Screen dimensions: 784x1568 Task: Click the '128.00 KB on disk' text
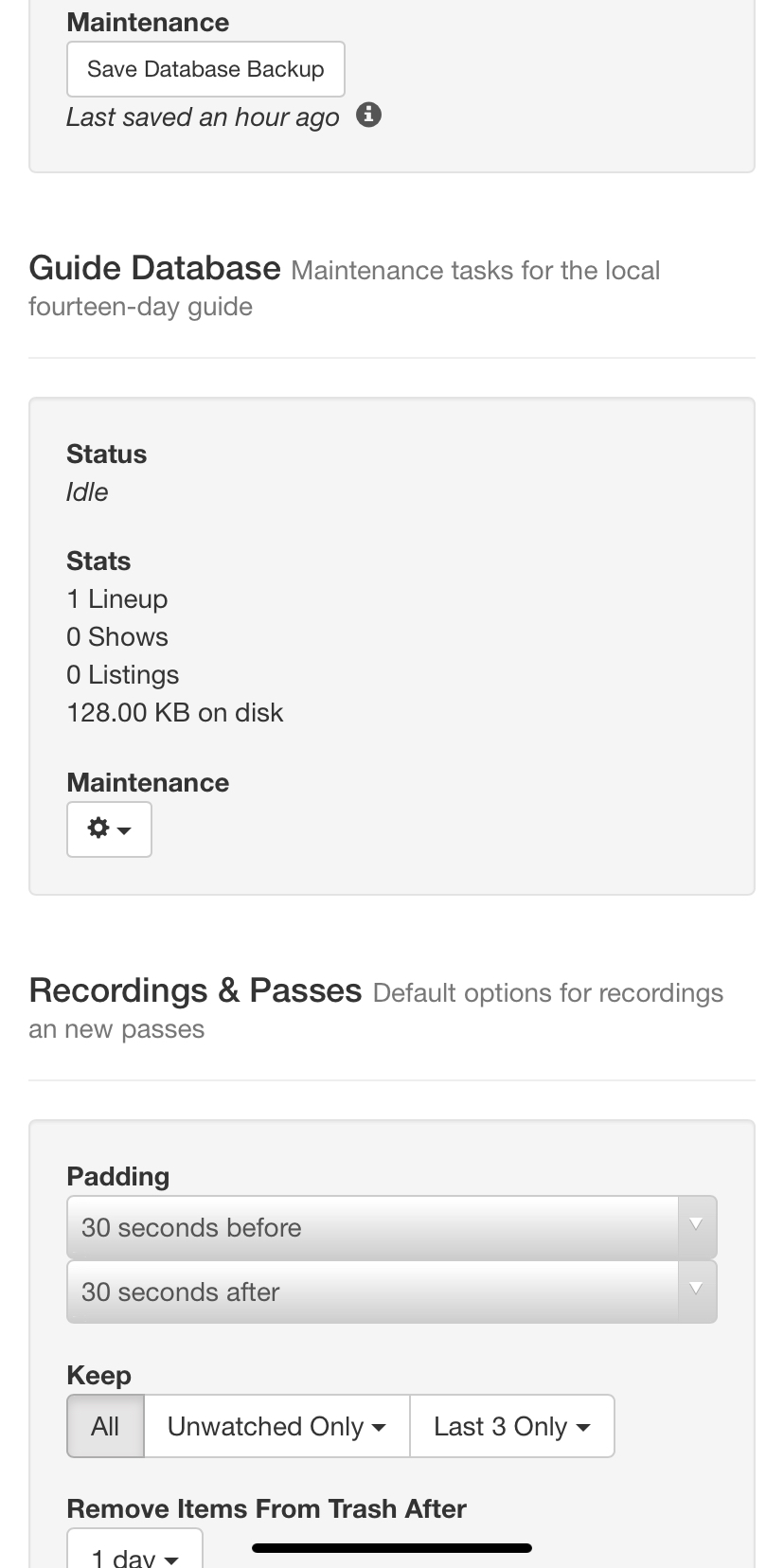click(175, 713)
